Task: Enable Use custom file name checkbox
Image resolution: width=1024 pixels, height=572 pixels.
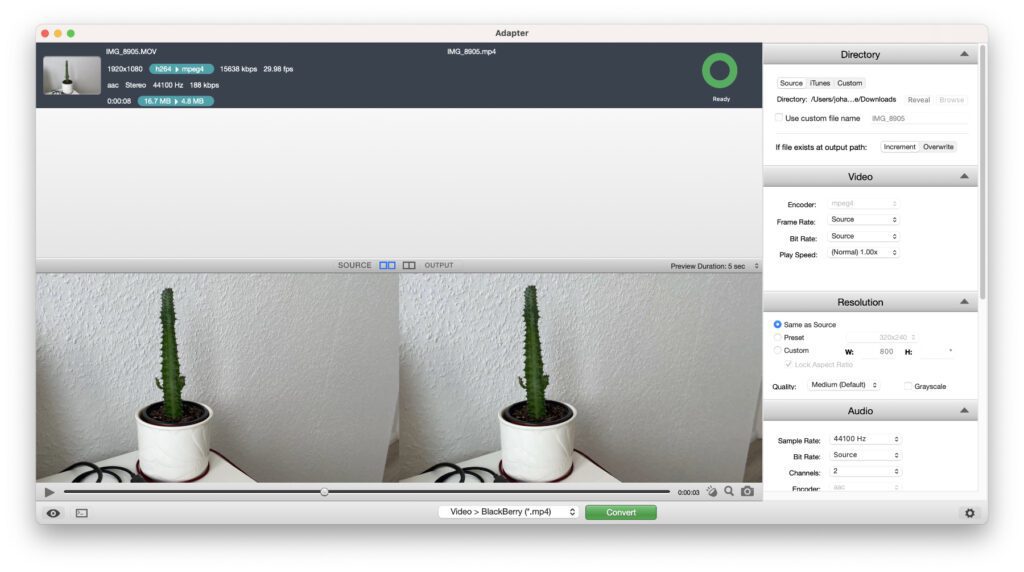Action: tap(780, 118)
